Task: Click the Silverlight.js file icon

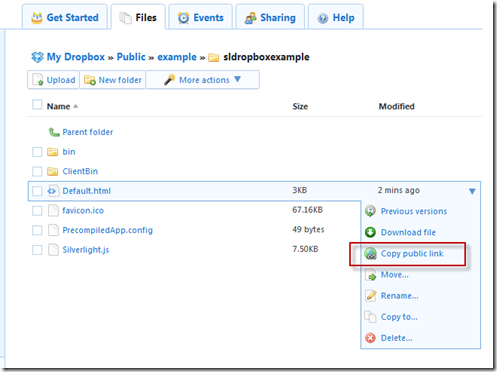Action: (53, 250)
